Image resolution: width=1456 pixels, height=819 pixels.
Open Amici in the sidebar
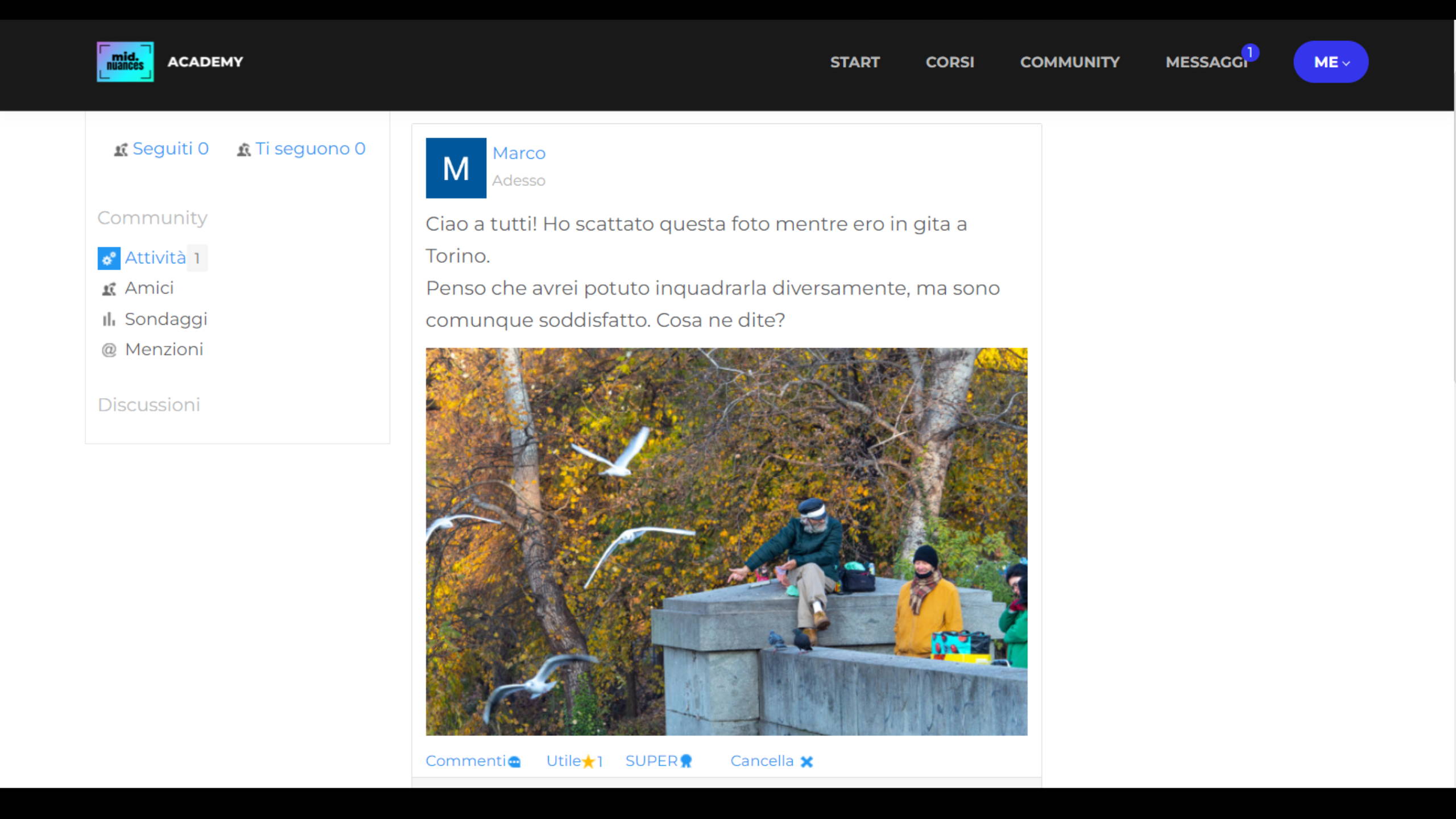[x=149, y=288]
